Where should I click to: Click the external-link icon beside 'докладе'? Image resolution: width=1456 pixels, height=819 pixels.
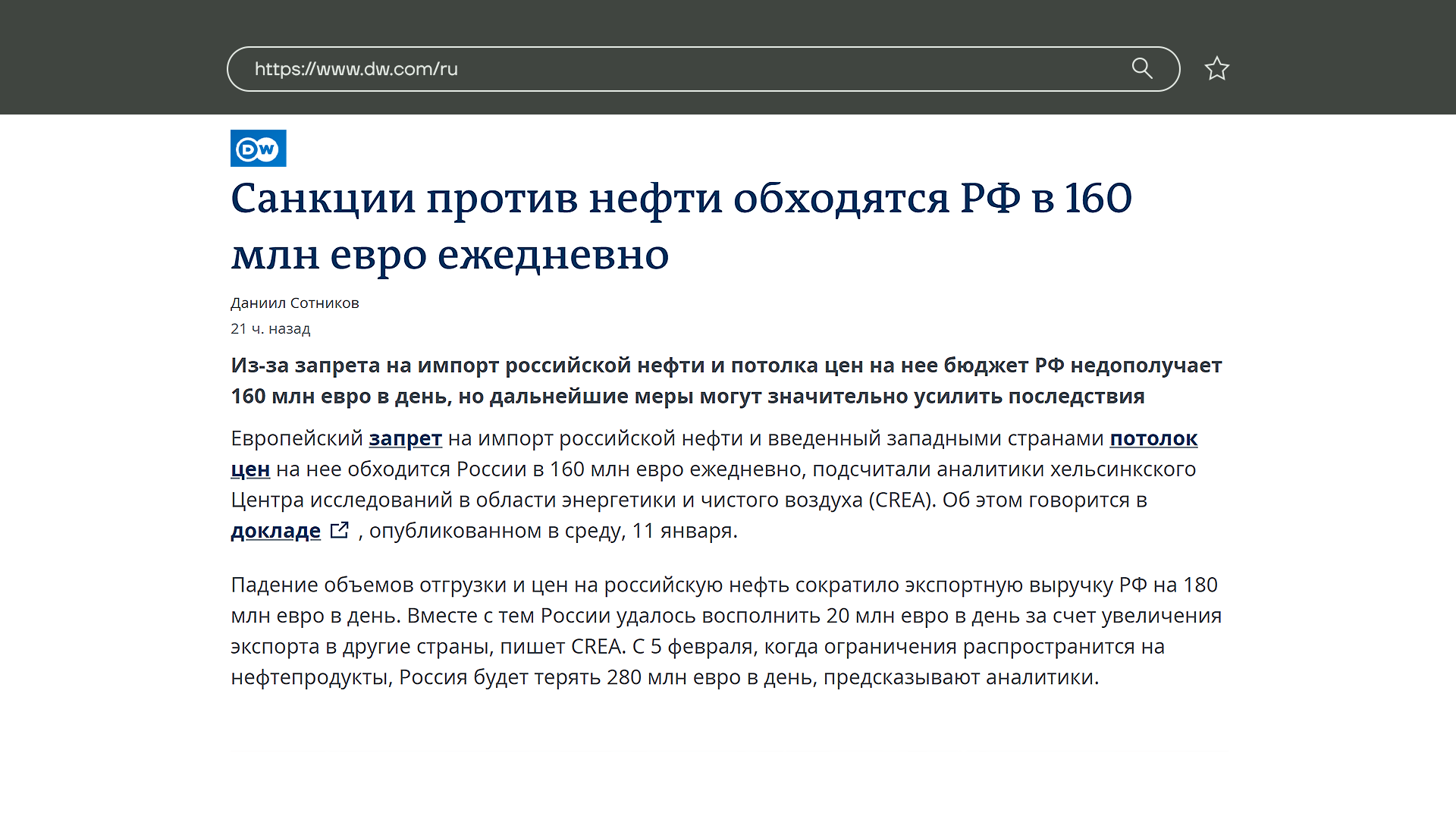340,530
